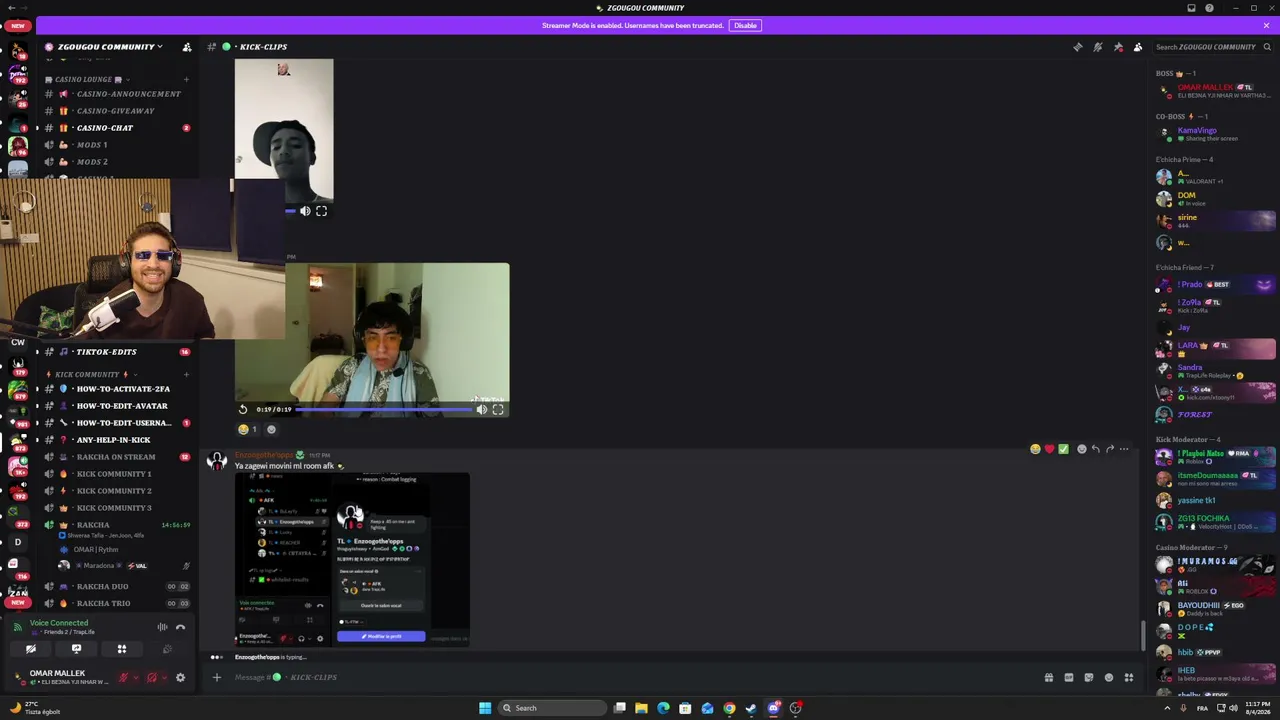Expand headphone output device options
This screenshot has width=1280, height=720.
(x=164, y=677)
